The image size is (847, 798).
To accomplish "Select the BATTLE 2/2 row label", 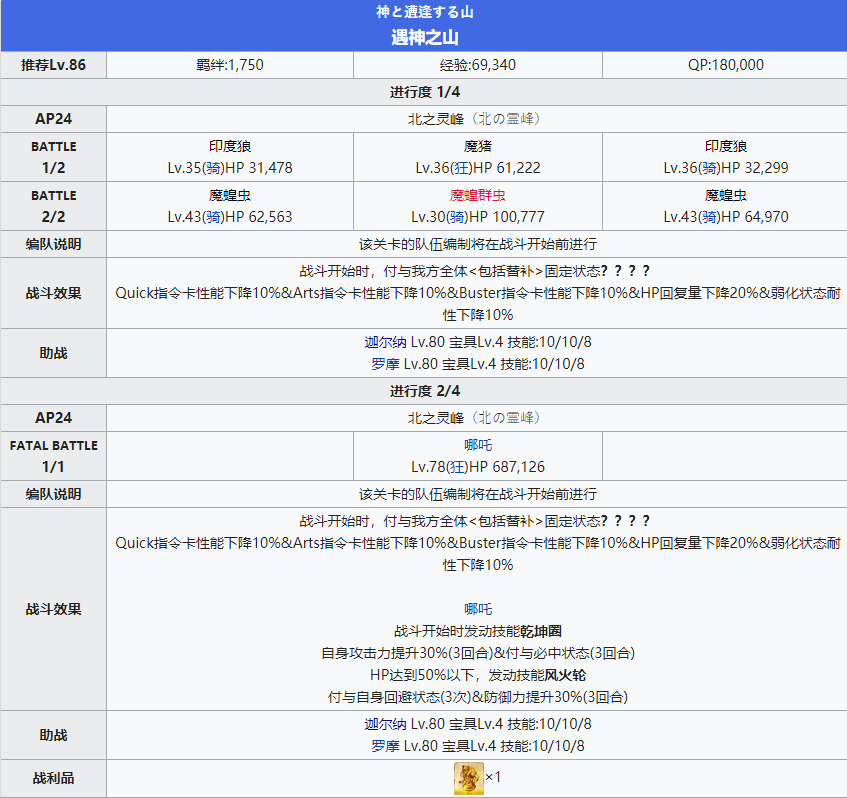I will coord(53,206).
